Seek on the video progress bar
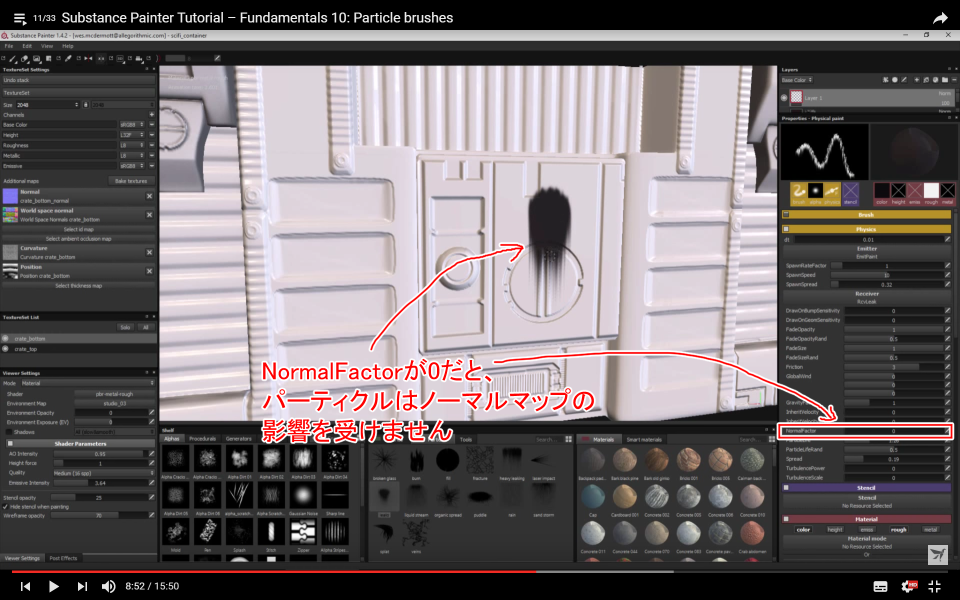Image resolution: width=960 pixels, height=600 pixels. coord(480,572)
